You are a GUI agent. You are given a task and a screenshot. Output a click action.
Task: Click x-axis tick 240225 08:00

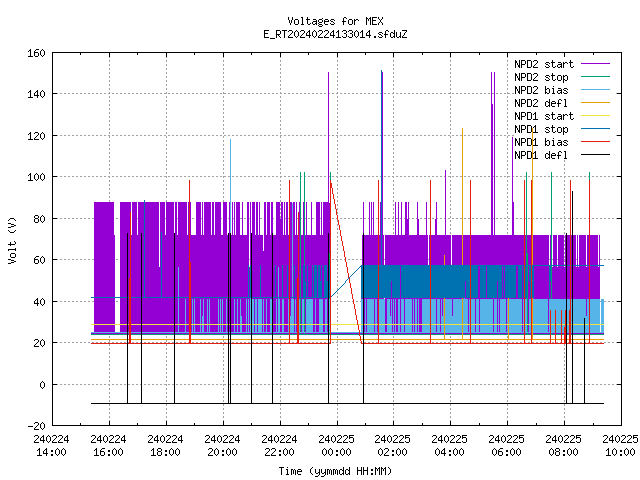pos(564,446)
